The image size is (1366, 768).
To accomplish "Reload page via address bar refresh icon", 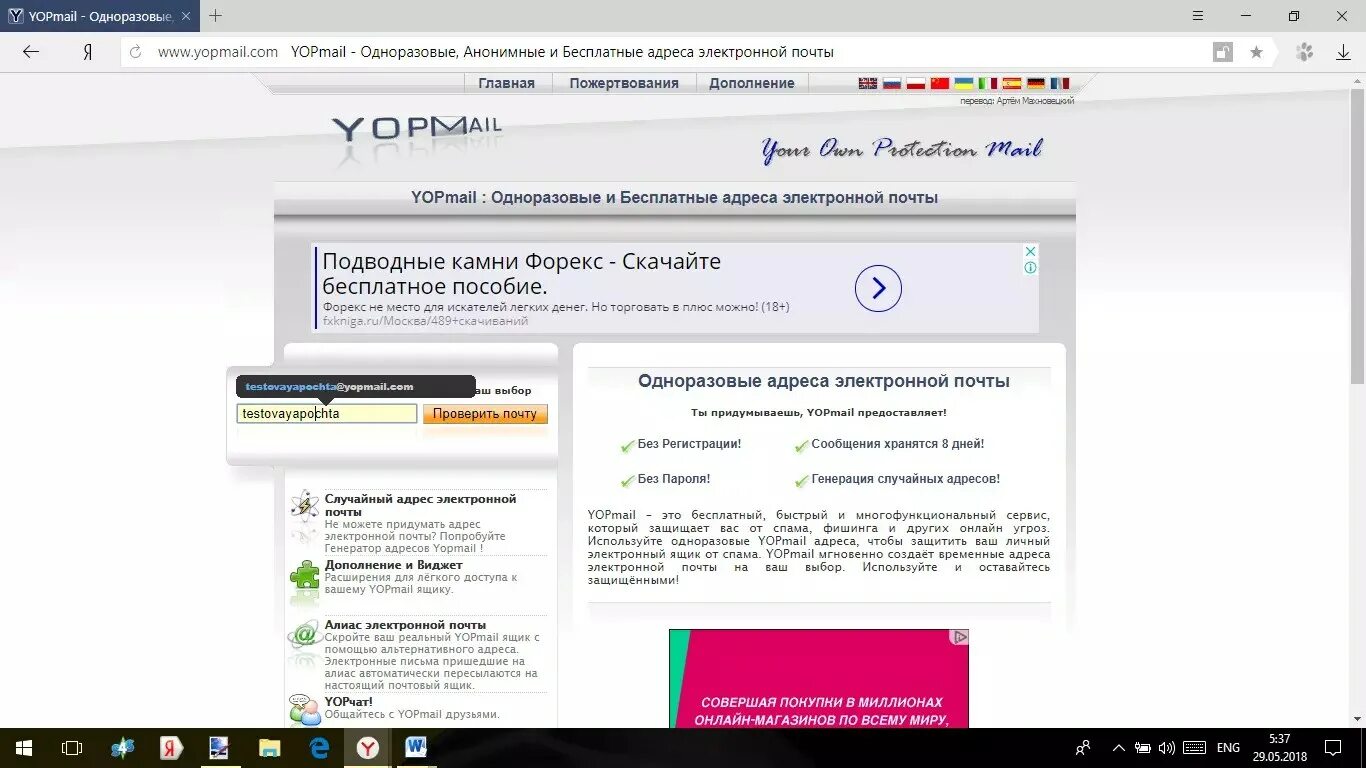I will pos(136,52).
